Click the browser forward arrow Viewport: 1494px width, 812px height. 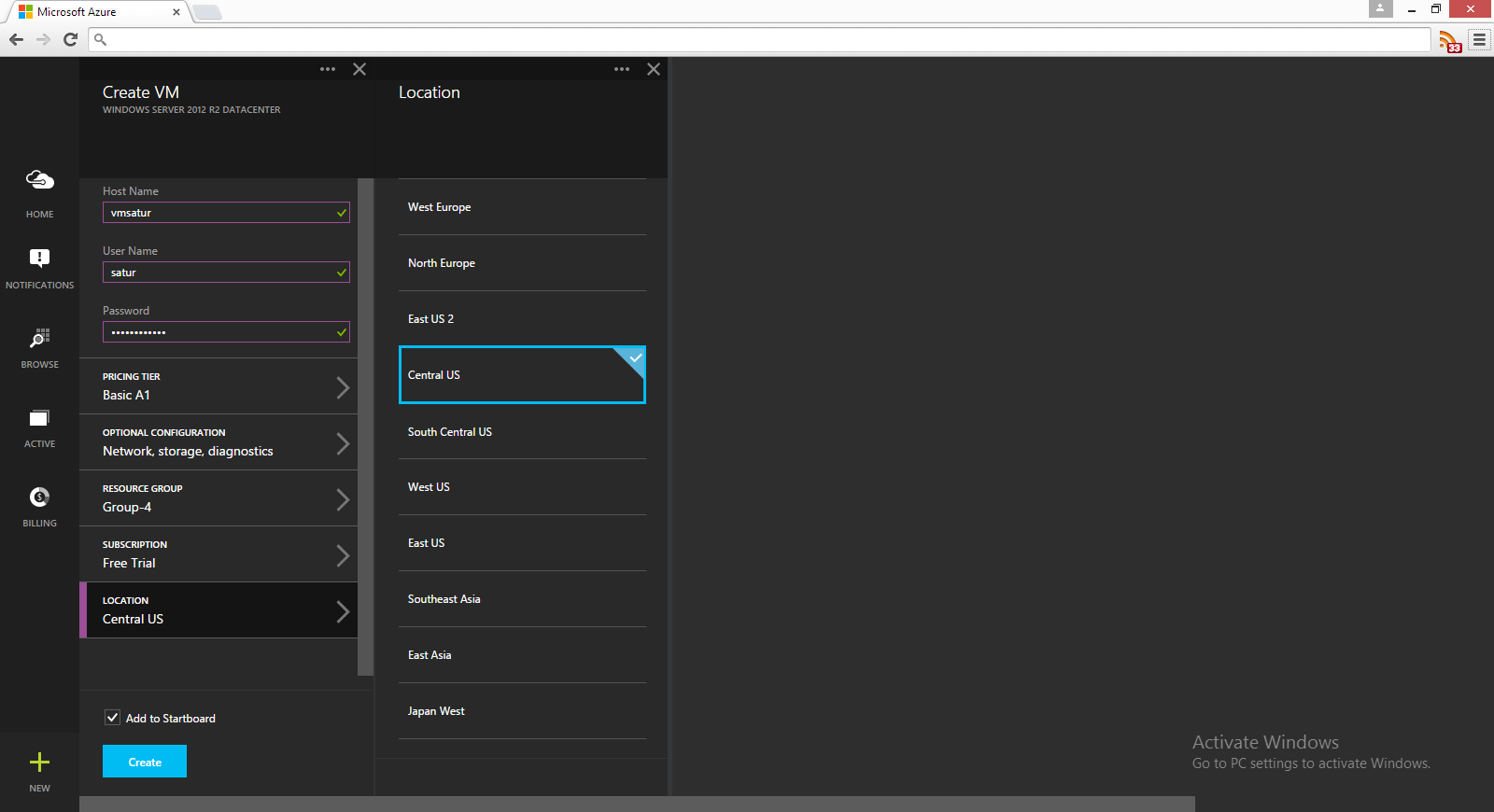point(43,39)
